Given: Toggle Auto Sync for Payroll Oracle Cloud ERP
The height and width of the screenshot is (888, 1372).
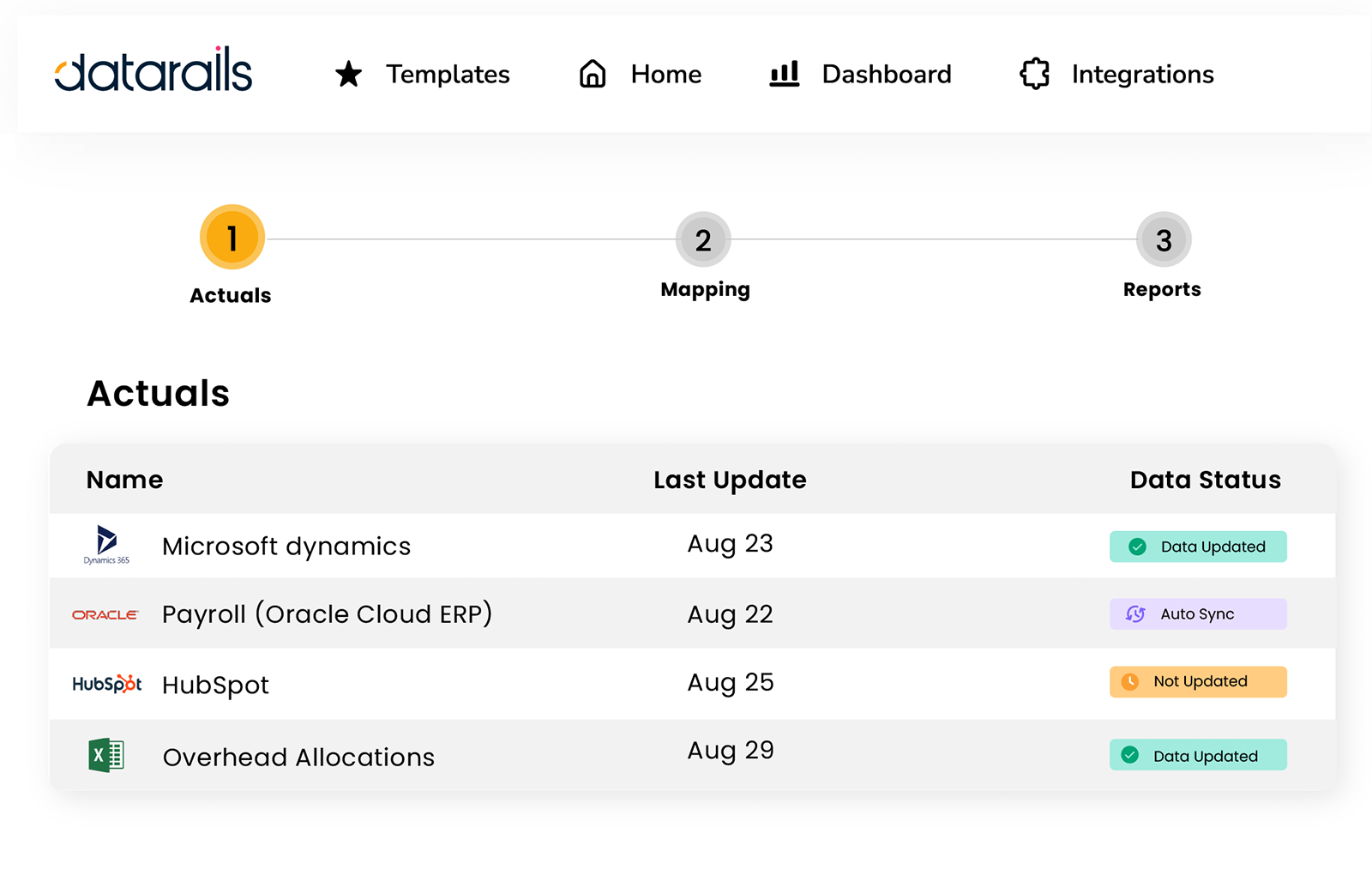Looking at the screenshot, I should (1198, 614).
